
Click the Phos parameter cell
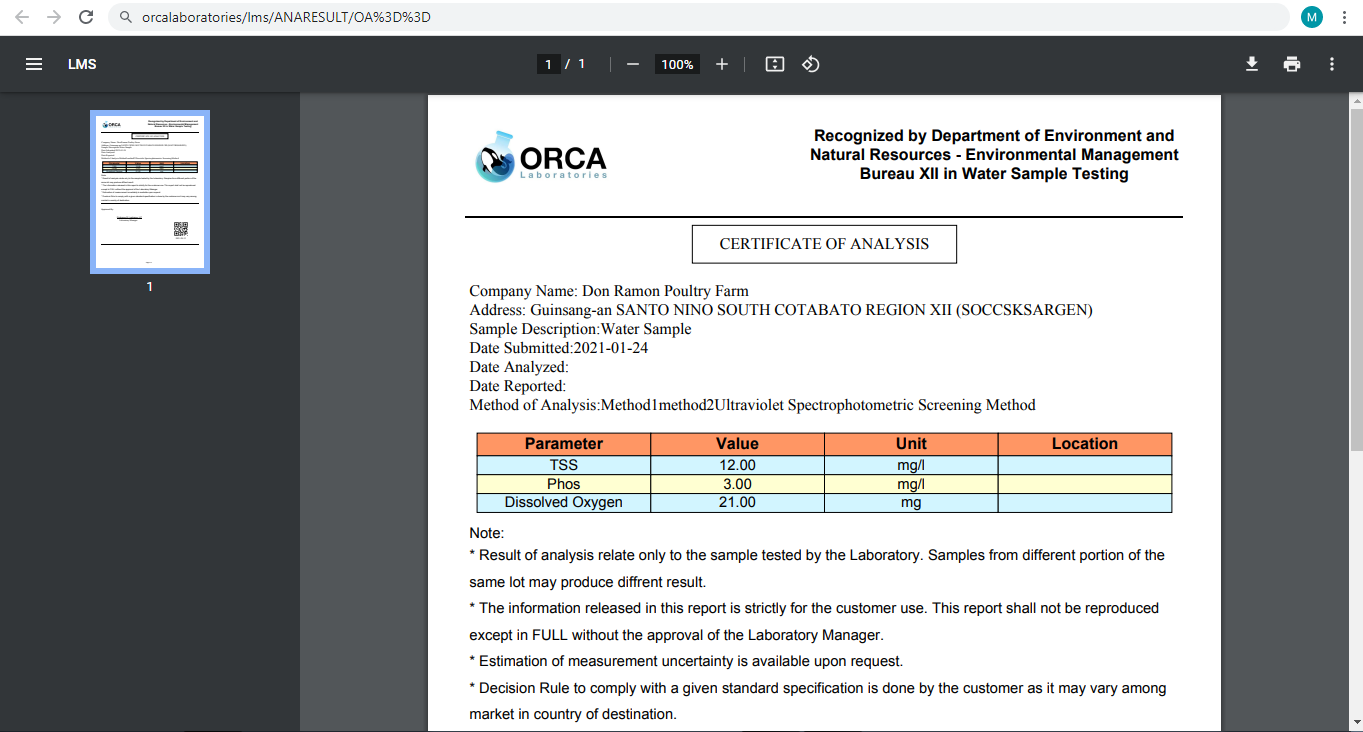564,484
